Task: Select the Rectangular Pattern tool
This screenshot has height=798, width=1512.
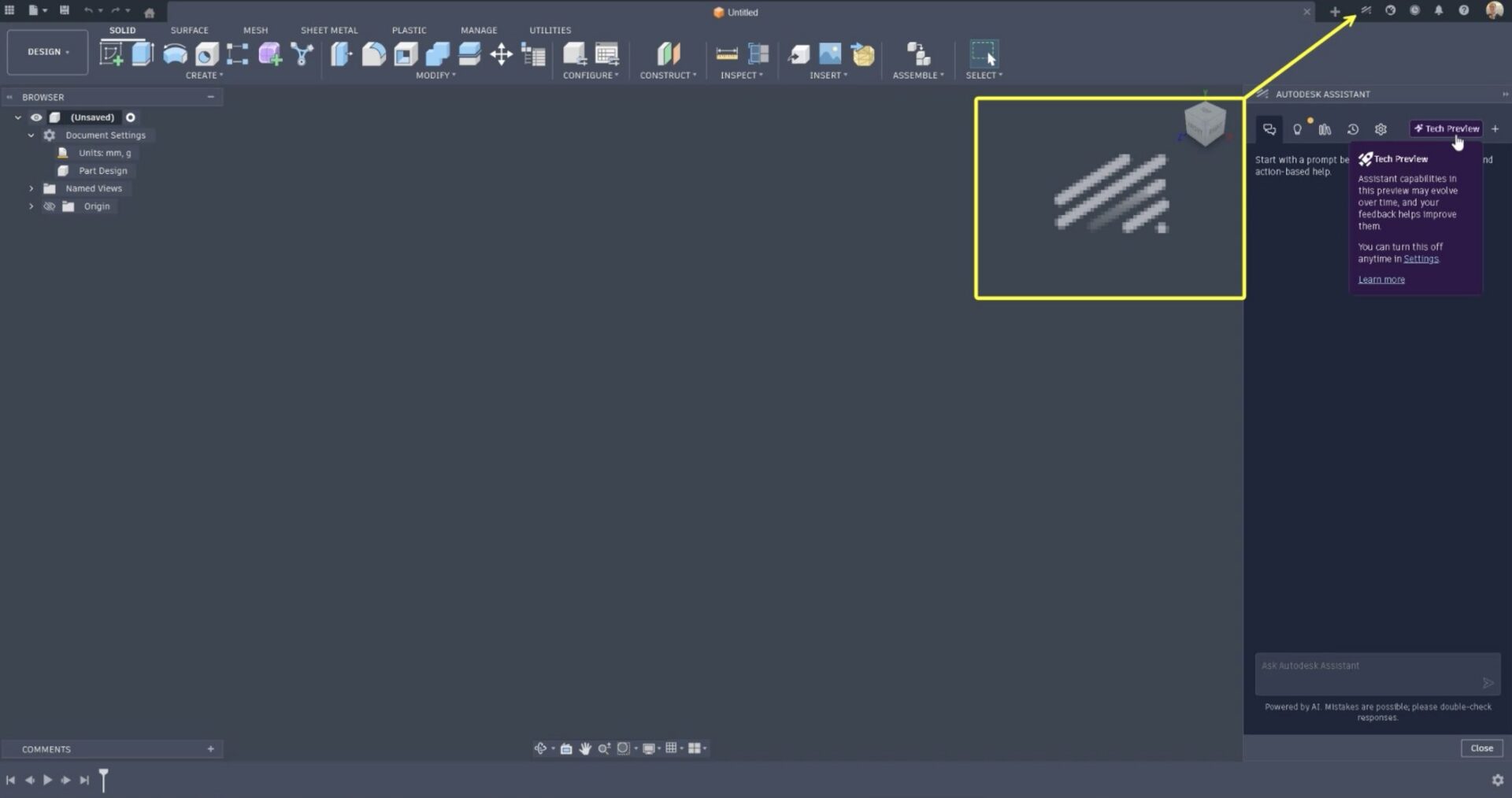Action: tap(237, 54)
